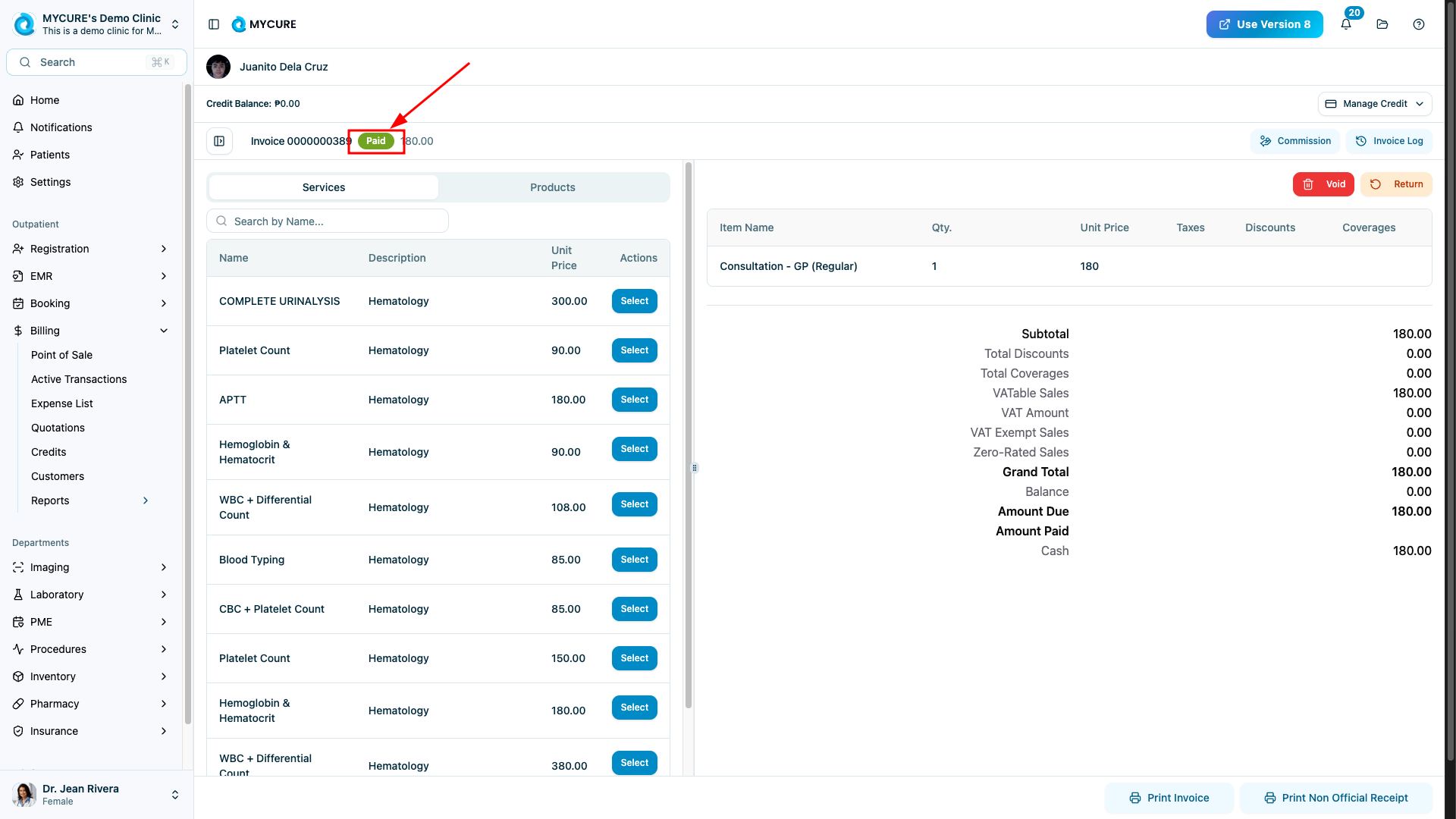Click the folder icon in top bar

[1382, 24]
